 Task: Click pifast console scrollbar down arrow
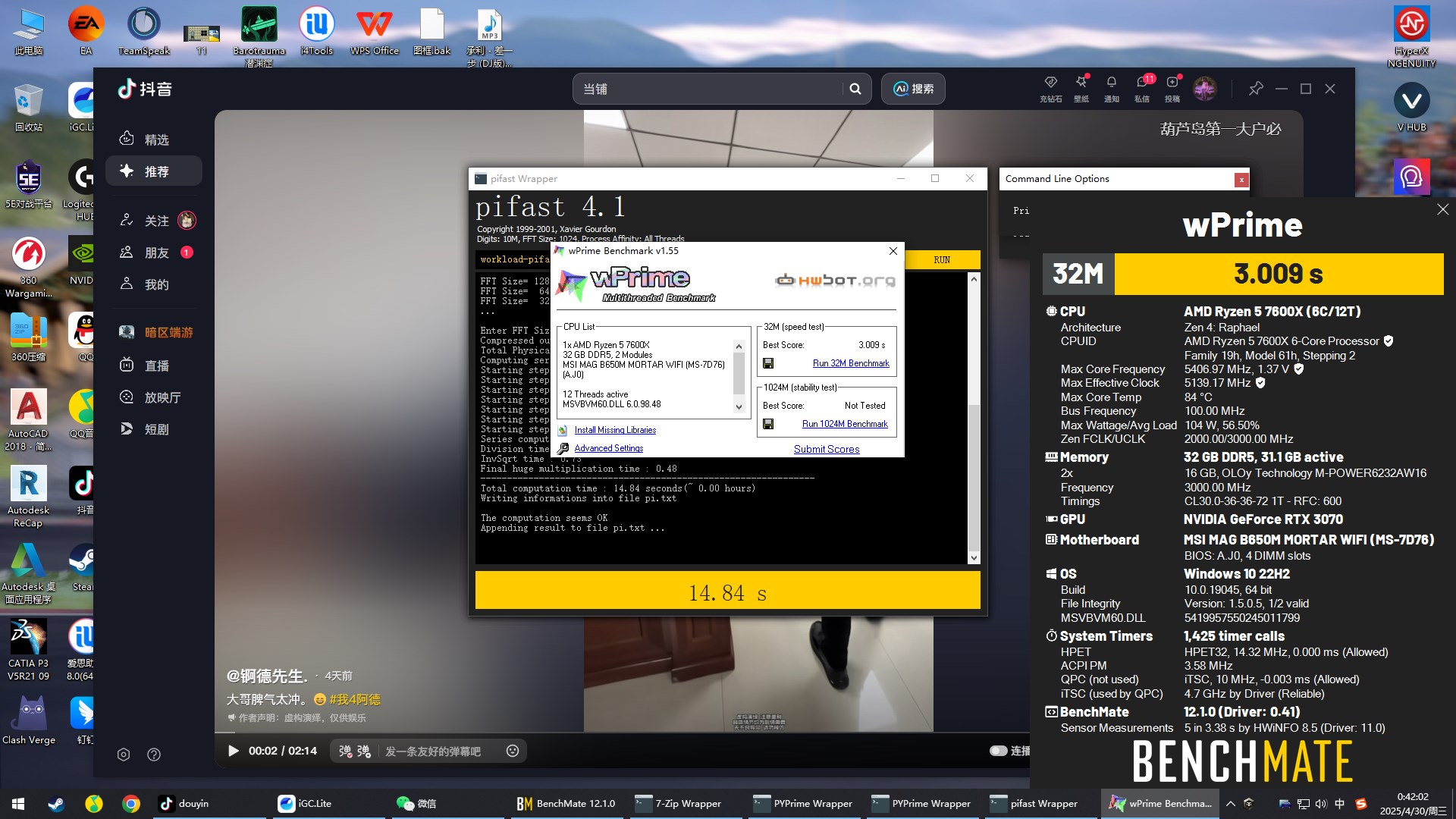974,558
